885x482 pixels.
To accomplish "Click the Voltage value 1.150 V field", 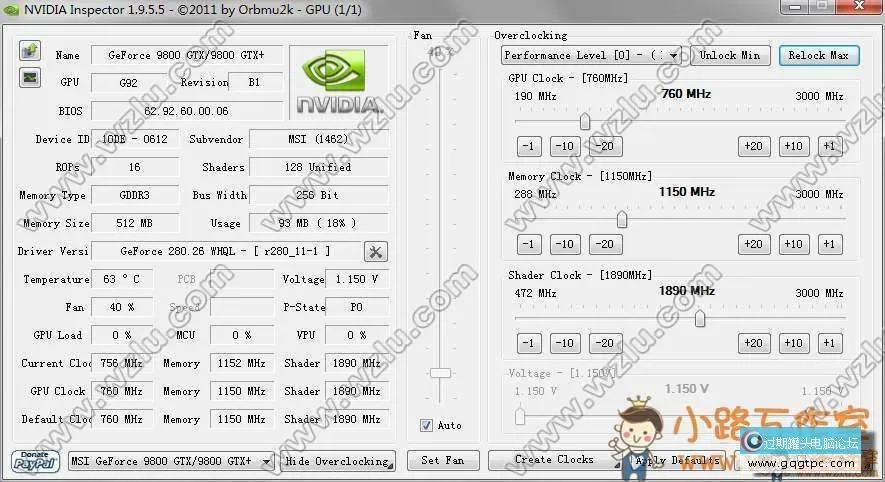I will (x=357, y=279).
